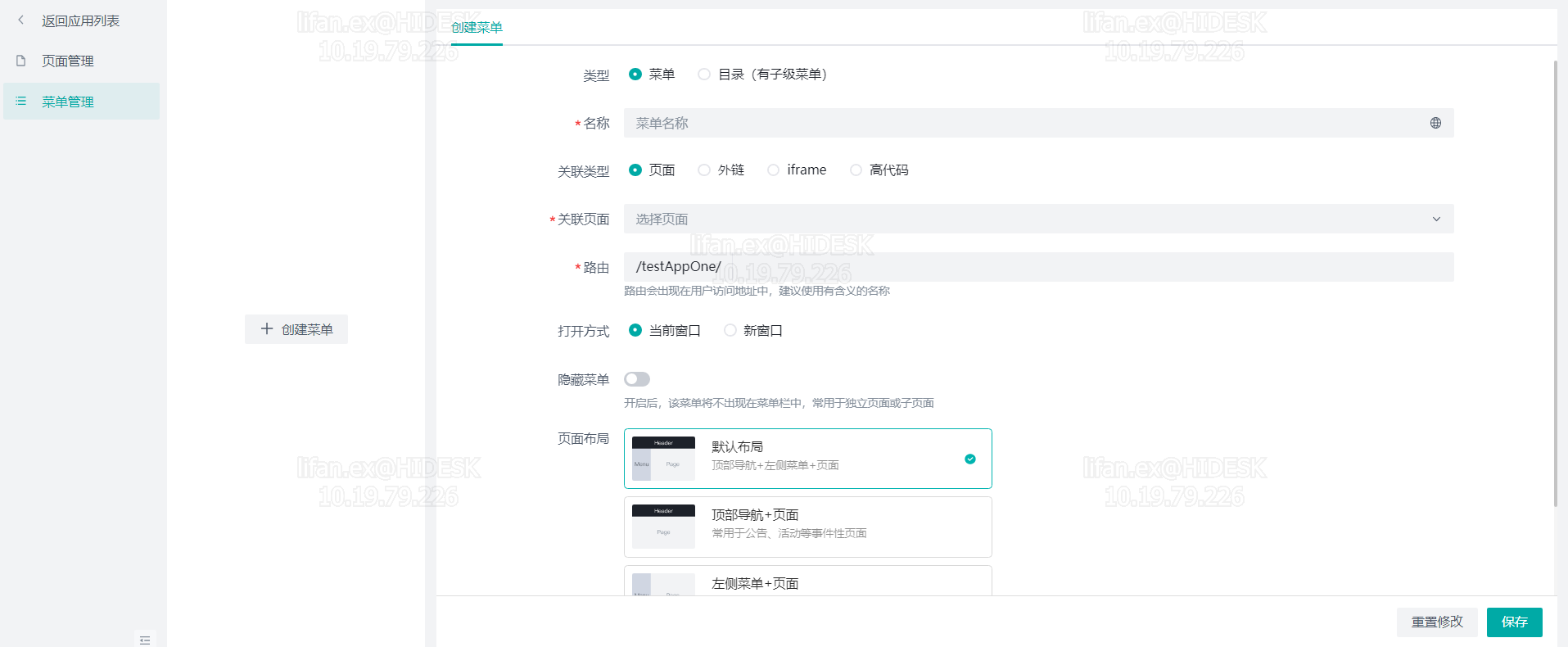The width and height of the screenshot is (1568, 647).
Task: Click the chevron arrow of 关联页面 dropdown
Action: 1436,219
